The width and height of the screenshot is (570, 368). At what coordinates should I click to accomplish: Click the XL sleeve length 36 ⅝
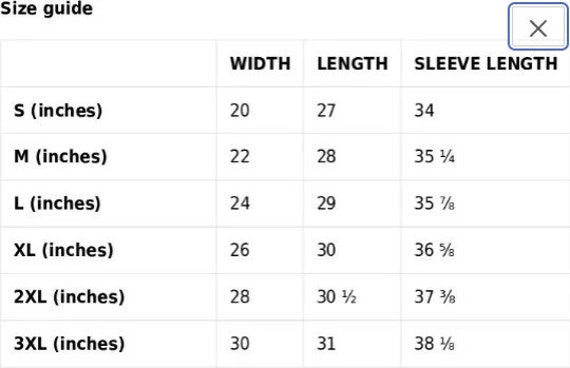434,250
